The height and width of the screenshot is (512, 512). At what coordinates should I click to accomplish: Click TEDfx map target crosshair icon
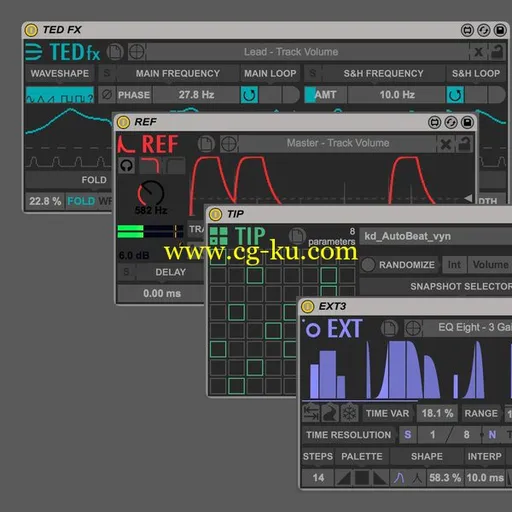tap(137, 52)
